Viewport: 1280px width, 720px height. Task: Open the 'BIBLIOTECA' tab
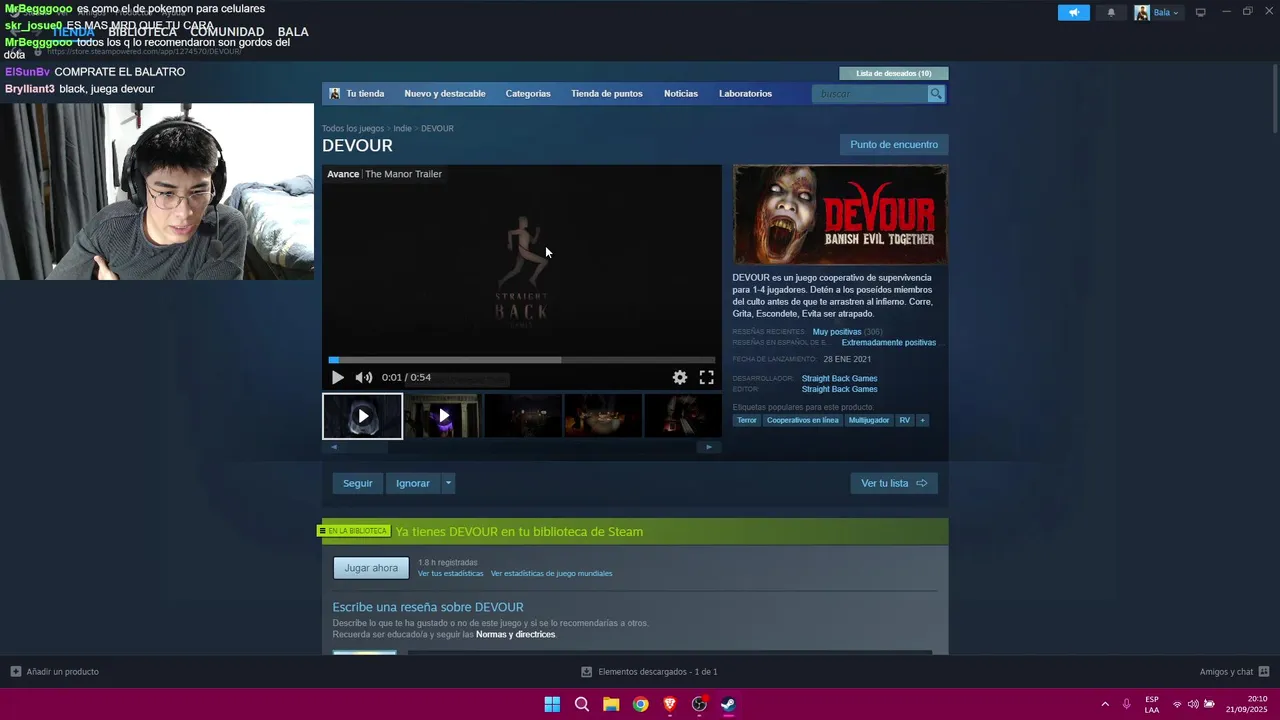[x=143, y=32]
